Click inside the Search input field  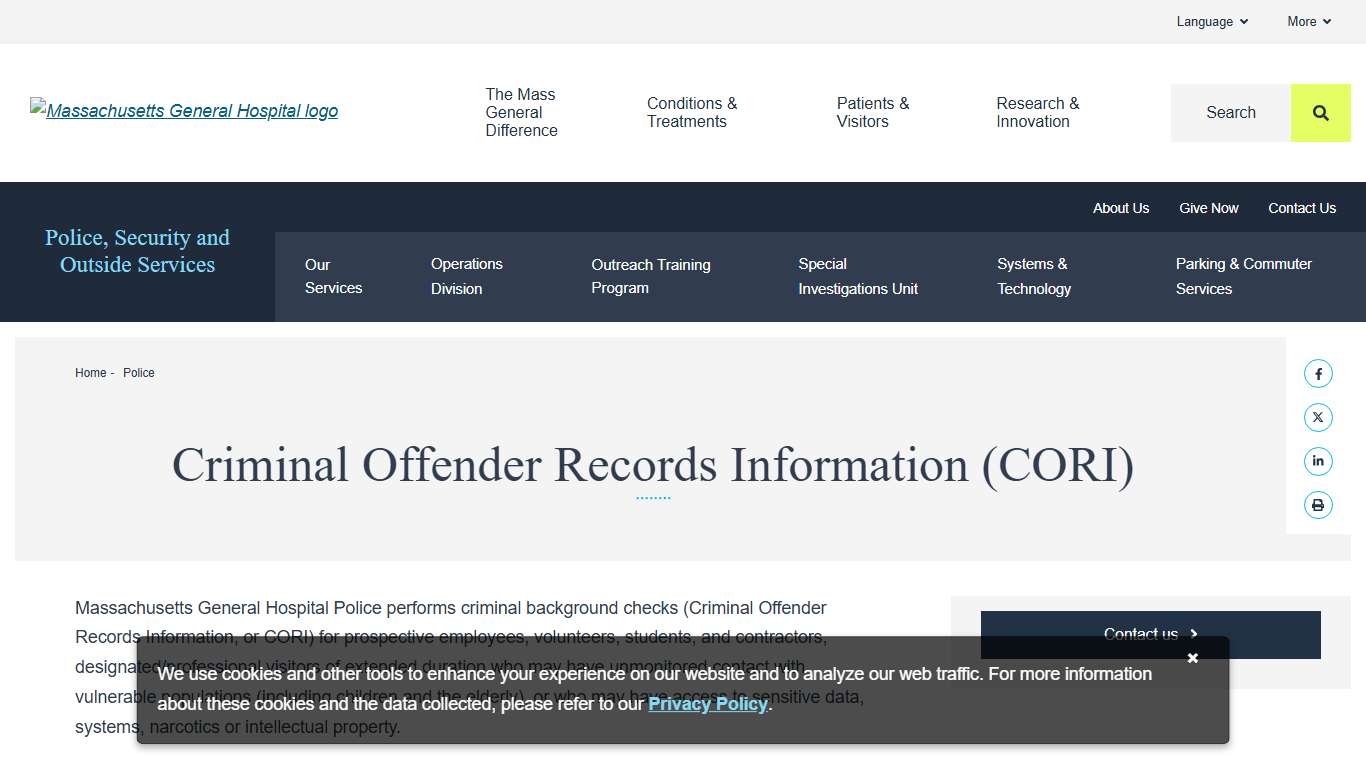click(1230, 112)
